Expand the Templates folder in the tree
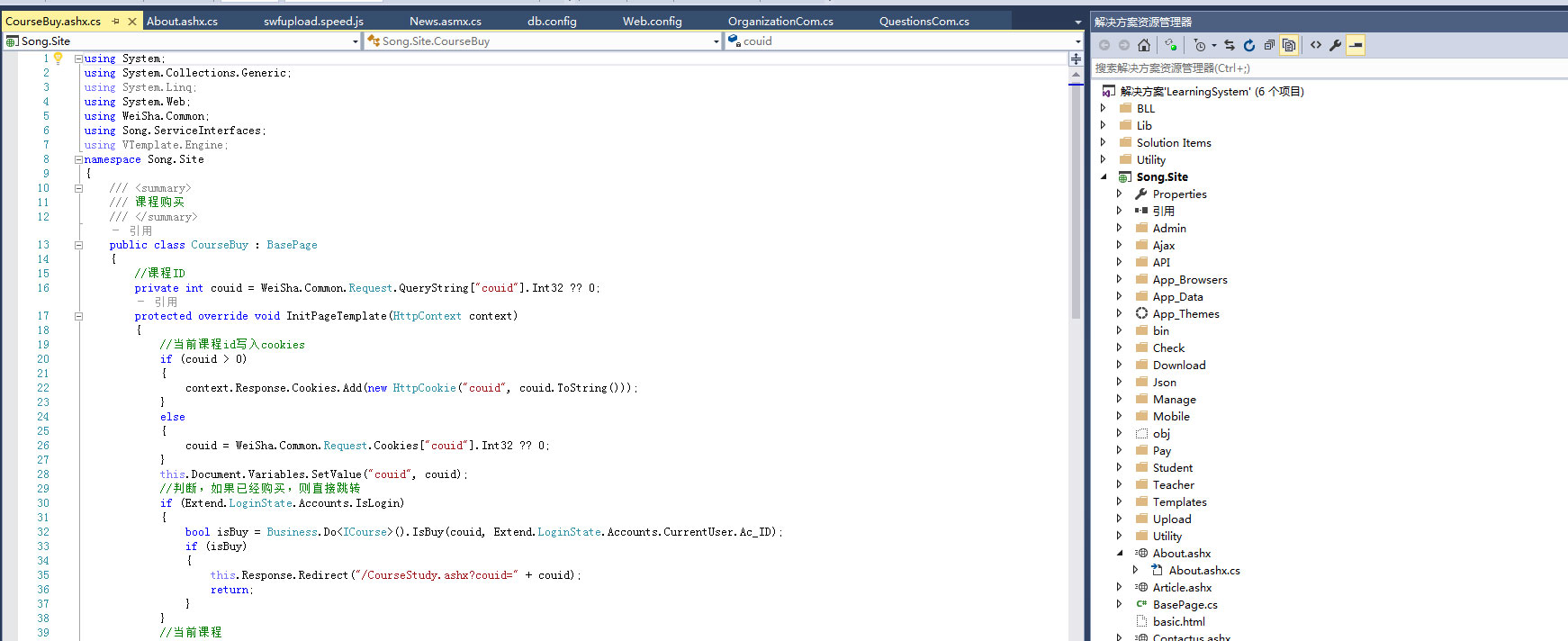 [x=1120, y=502]
